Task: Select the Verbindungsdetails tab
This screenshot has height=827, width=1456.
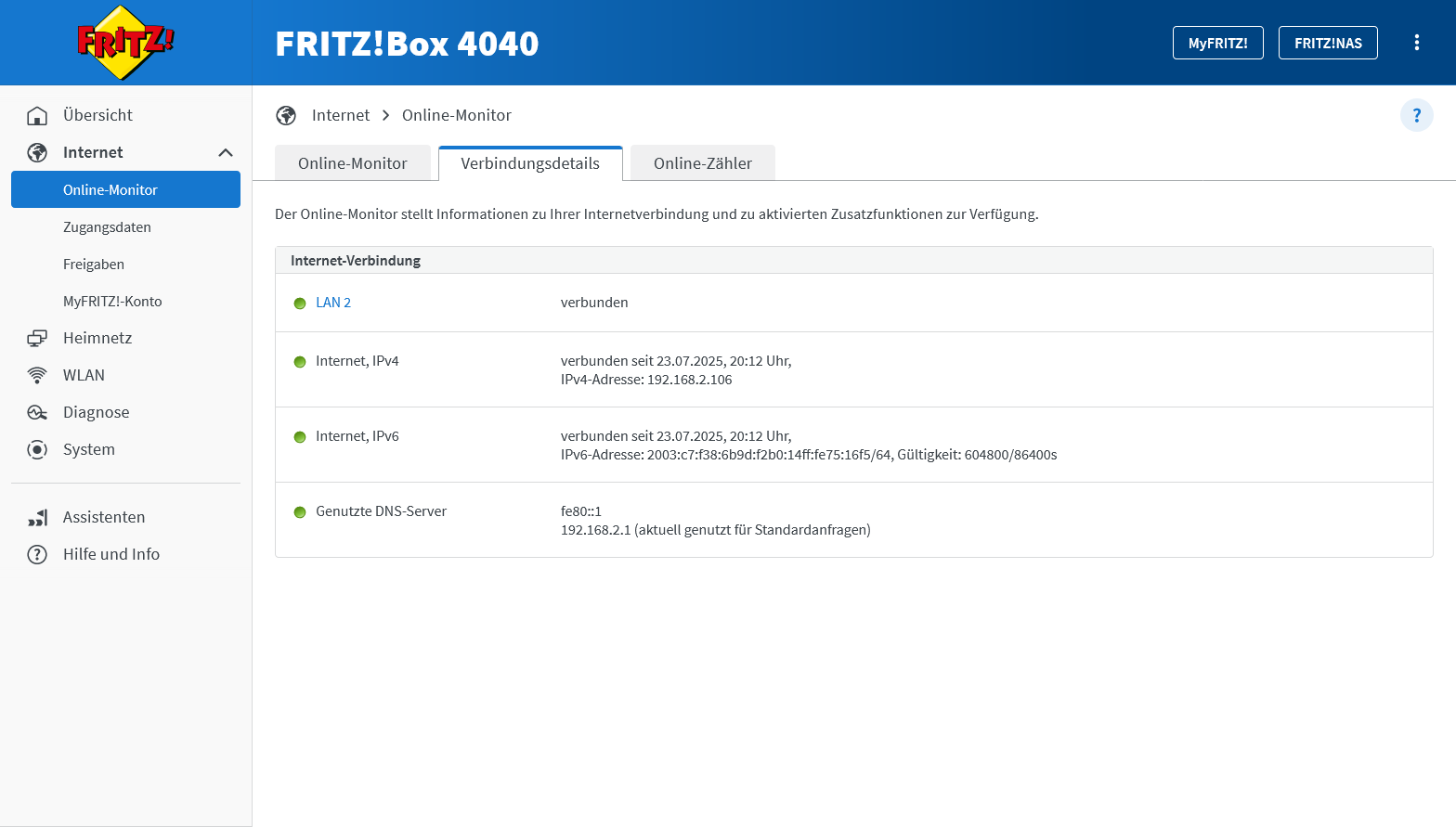Action: tap(530, 163)
